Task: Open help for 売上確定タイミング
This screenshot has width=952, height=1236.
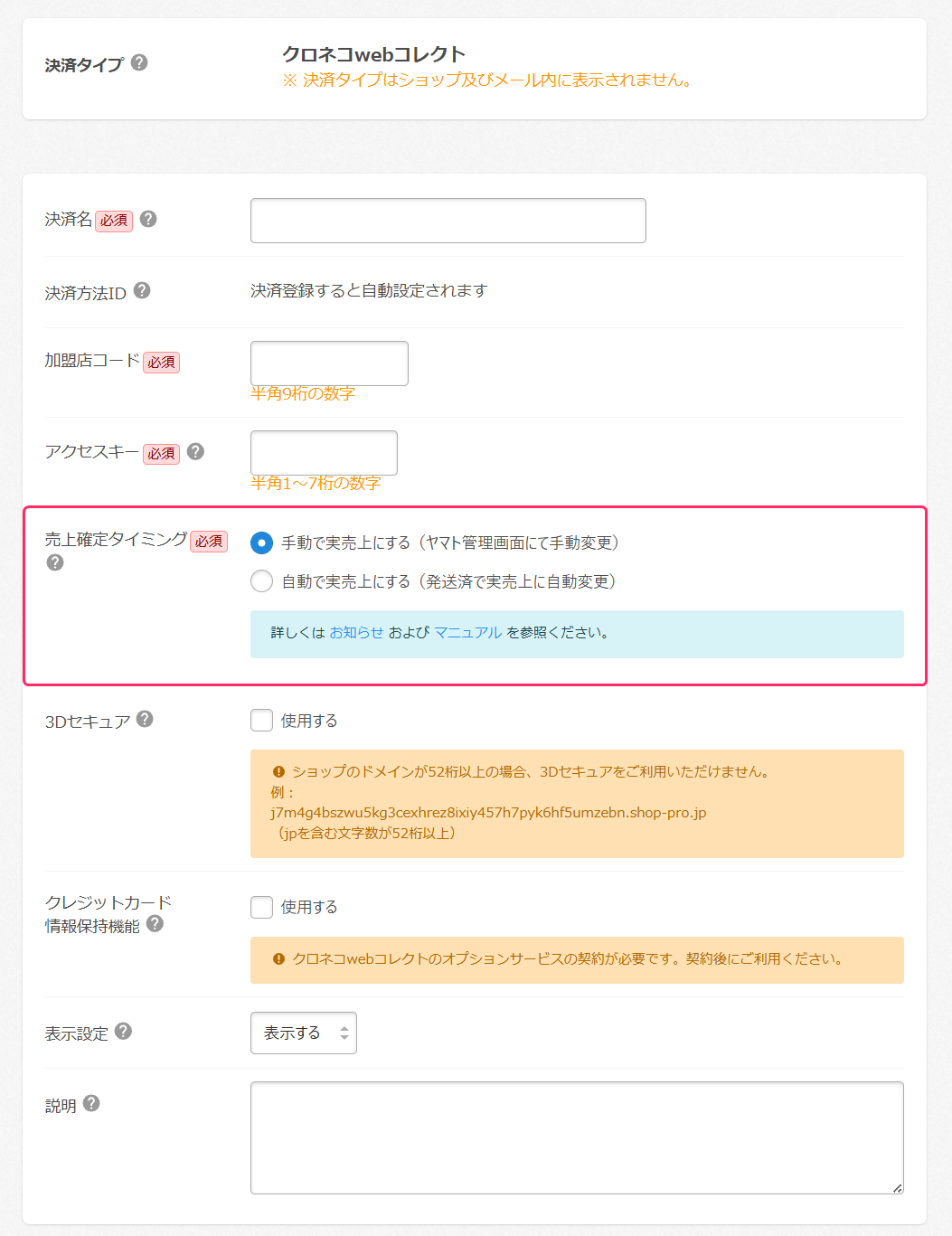Action: pyautogui.click(x=55, y=562)
